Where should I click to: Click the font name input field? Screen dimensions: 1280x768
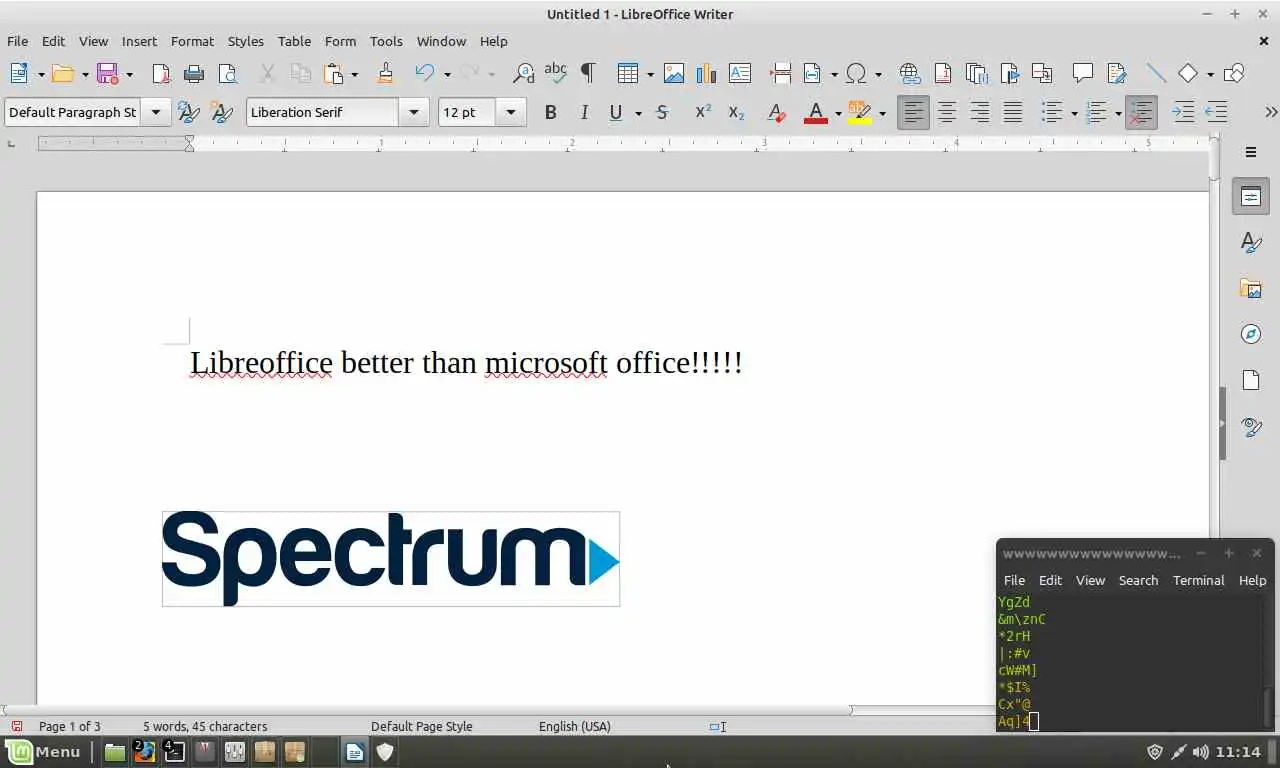(x=322, y=112)
